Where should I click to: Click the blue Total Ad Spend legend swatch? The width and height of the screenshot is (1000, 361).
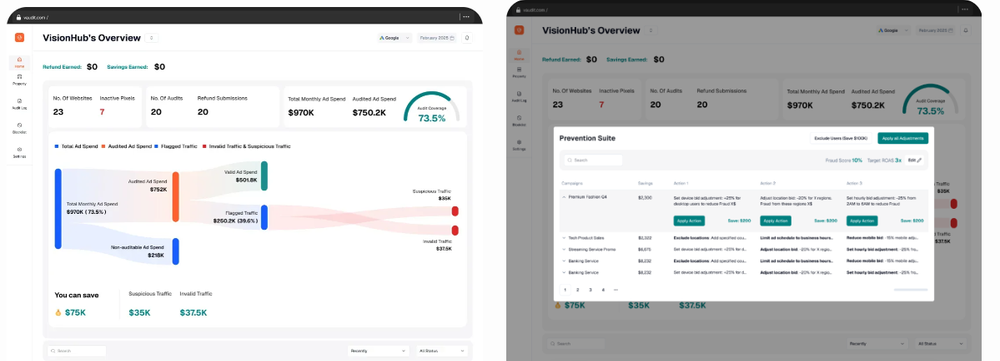point(57,146)
